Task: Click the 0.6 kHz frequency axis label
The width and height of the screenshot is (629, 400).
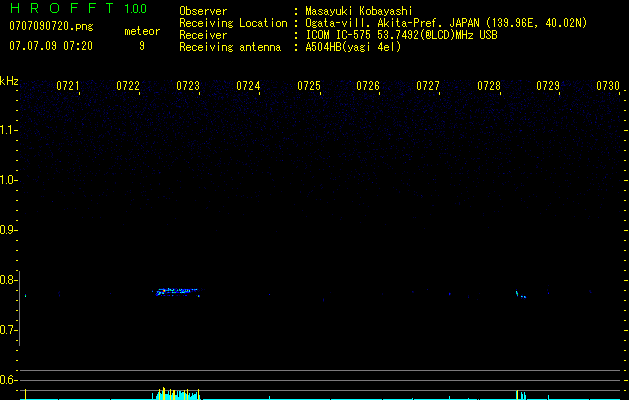Action: point(7,380)
